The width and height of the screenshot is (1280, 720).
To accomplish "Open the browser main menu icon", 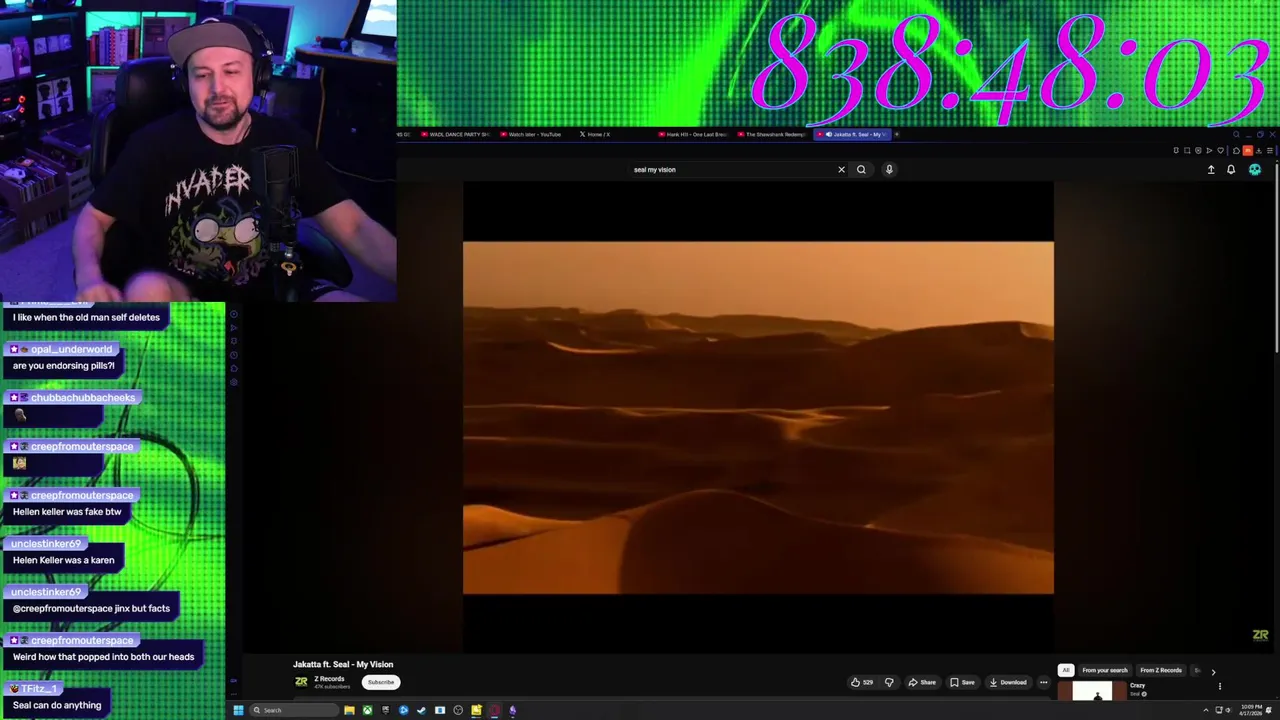I will [x=1270, y=150].
